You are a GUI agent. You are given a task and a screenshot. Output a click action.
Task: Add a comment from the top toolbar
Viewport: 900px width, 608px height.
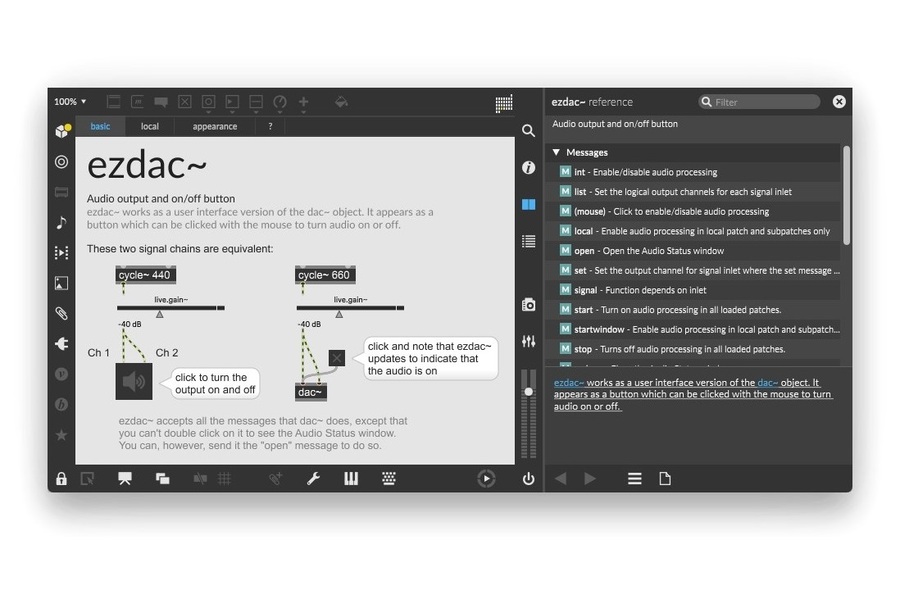click(161, 102)
